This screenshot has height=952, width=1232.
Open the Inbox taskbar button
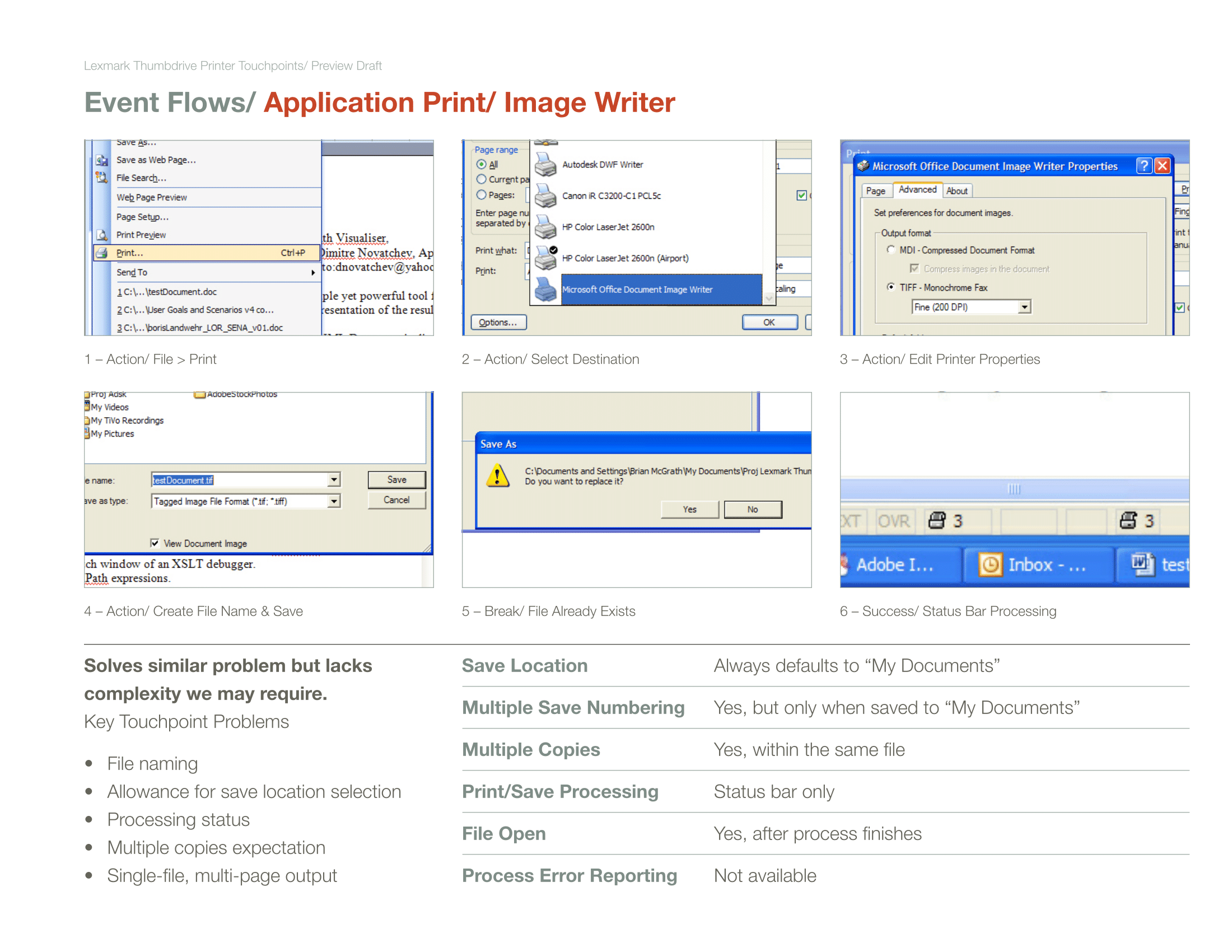point(1039,564)
